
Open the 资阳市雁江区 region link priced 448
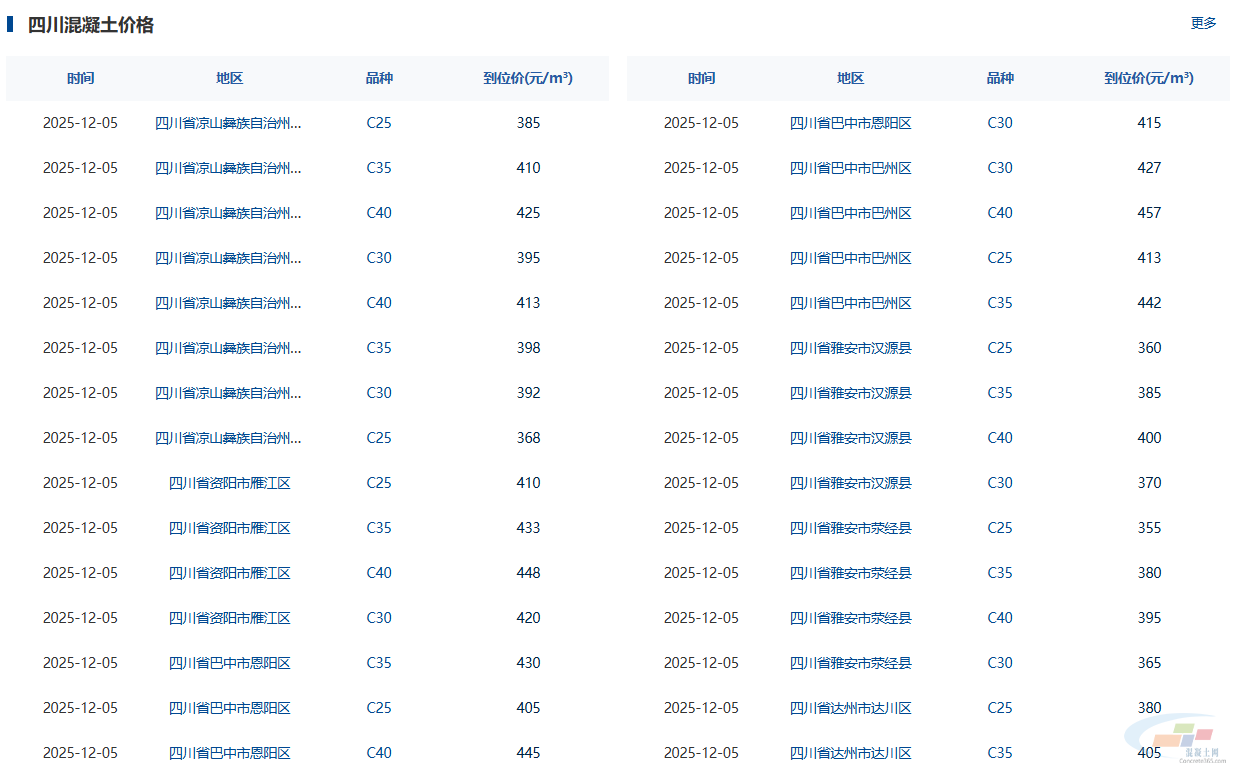click(x=229, y=573)
